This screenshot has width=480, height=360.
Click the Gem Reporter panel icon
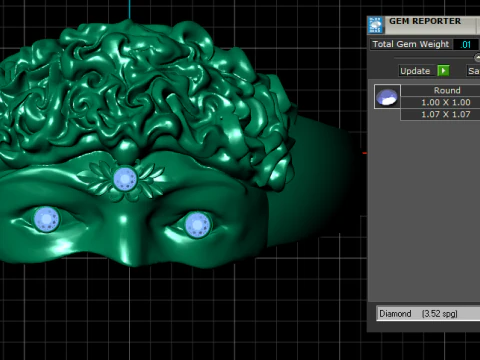tap(376, 25)
